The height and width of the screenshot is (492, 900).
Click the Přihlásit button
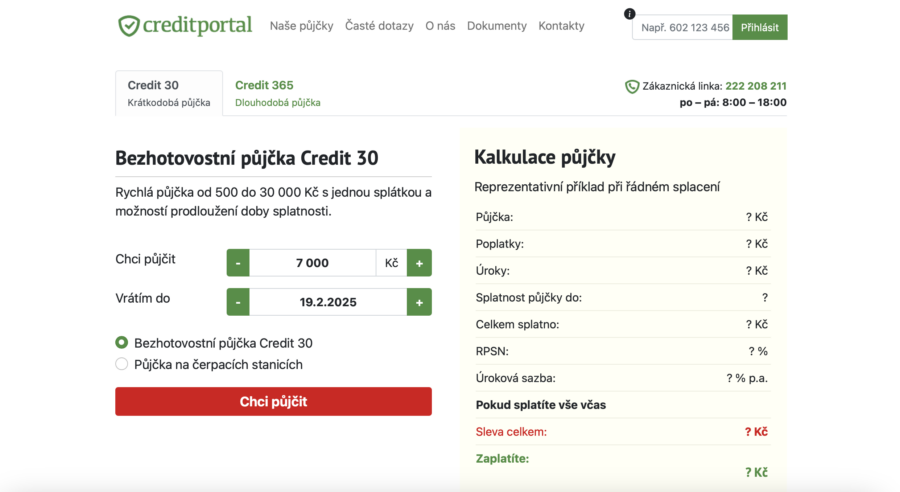click(759, 28)
